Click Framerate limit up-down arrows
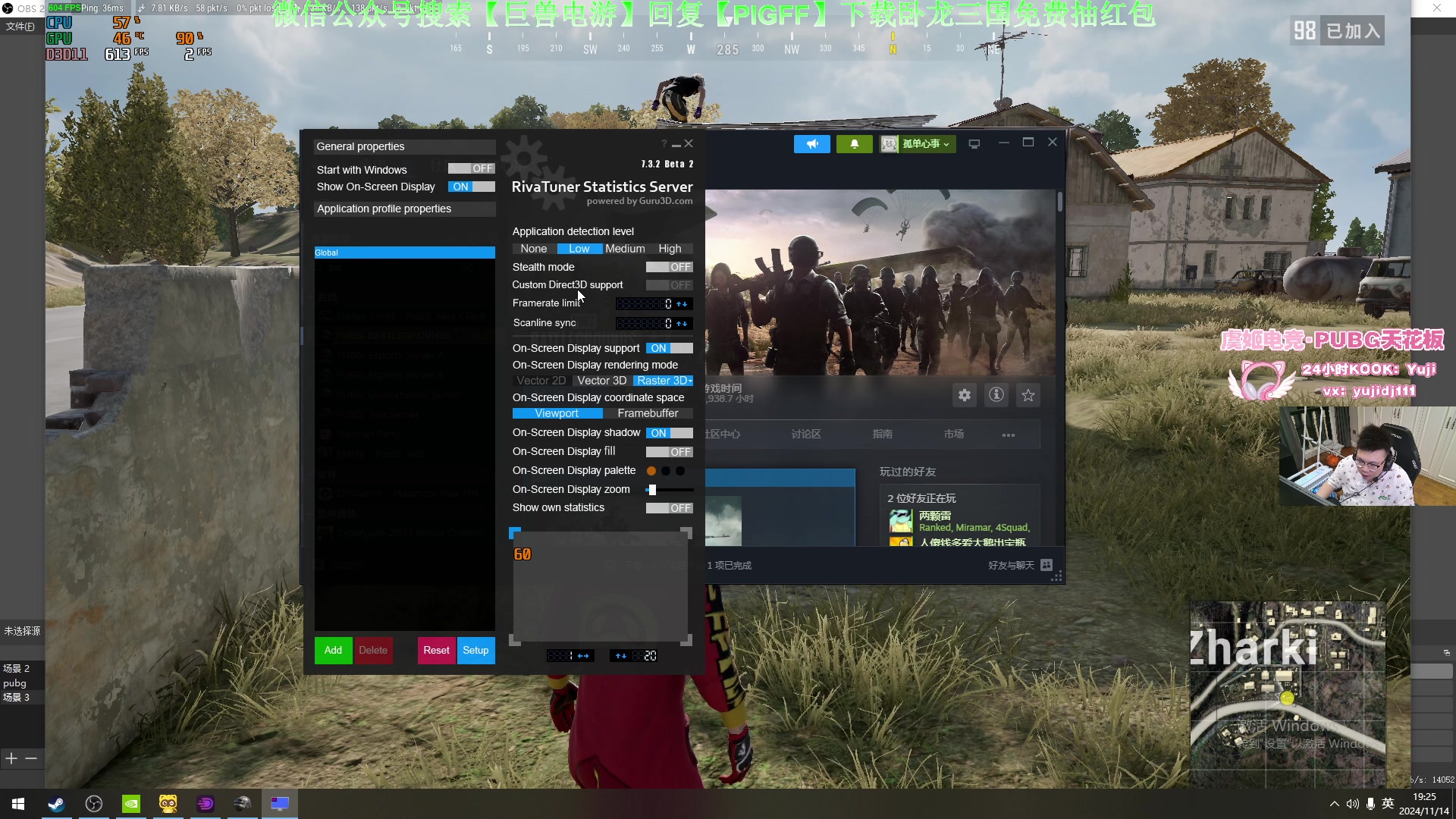 tap(682, 304)
